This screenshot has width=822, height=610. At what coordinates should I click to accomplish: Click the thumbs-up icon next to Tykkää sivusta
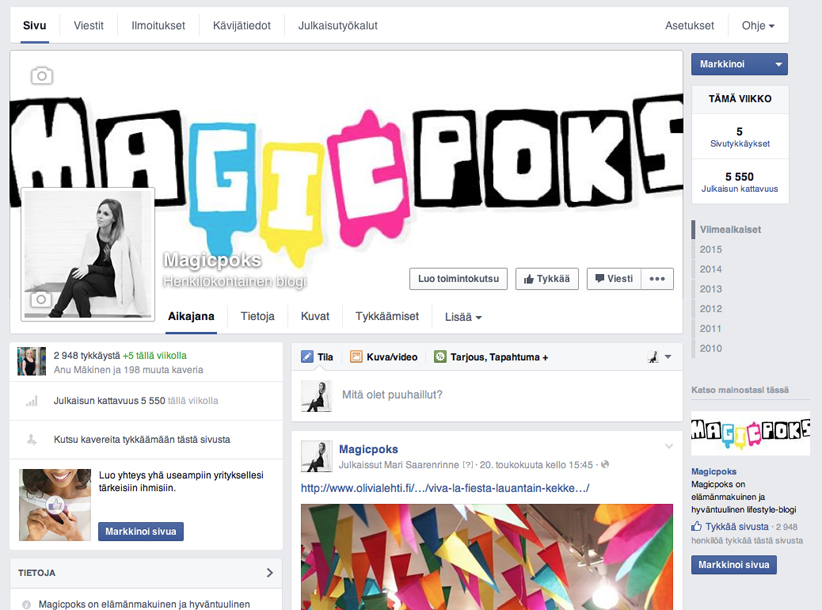tap(696, 526)
